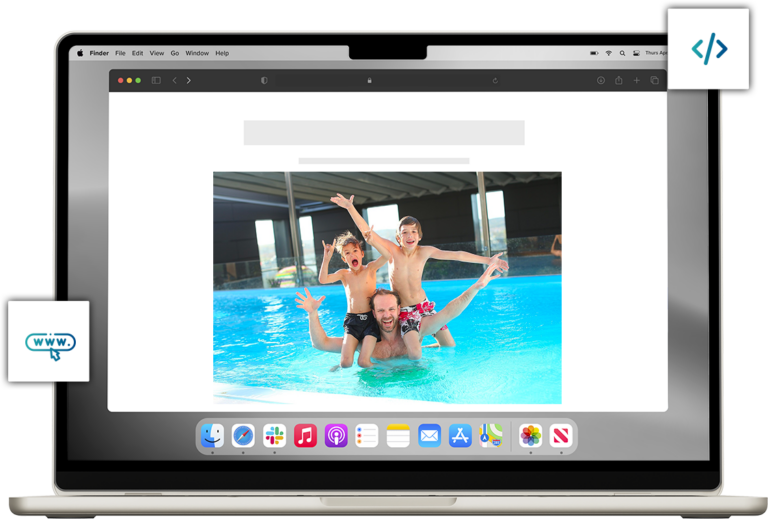This screenshot has width=768, height=519.
Task: Open the Window menu
Action: click(197, 53)
